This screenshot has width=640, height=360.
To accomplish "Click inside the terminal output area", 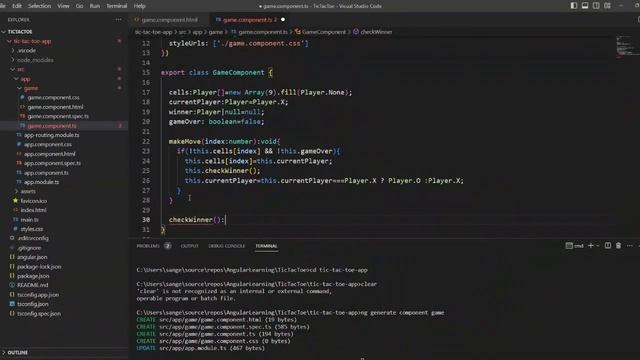I will click(x=384, y=306).
